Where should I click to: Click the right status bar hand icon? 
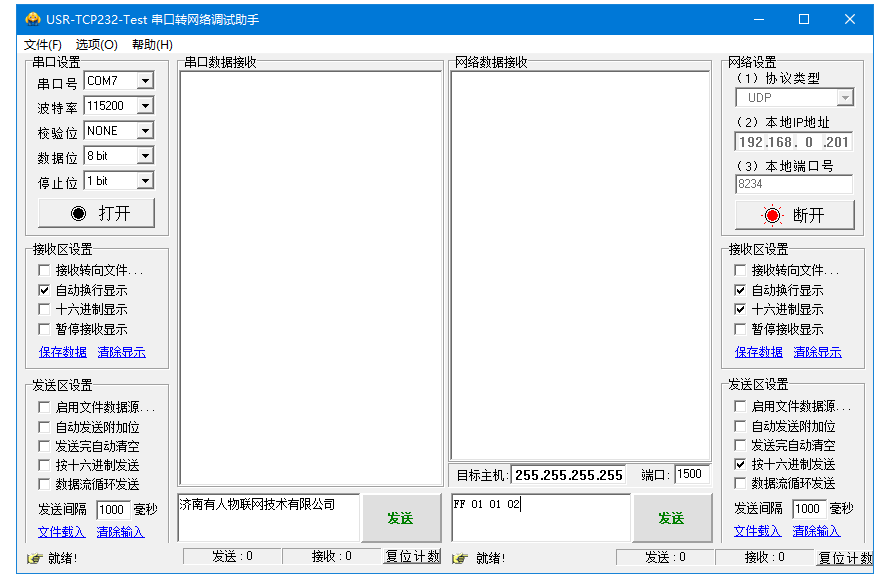pyautogui.click(x=460, y=558)
